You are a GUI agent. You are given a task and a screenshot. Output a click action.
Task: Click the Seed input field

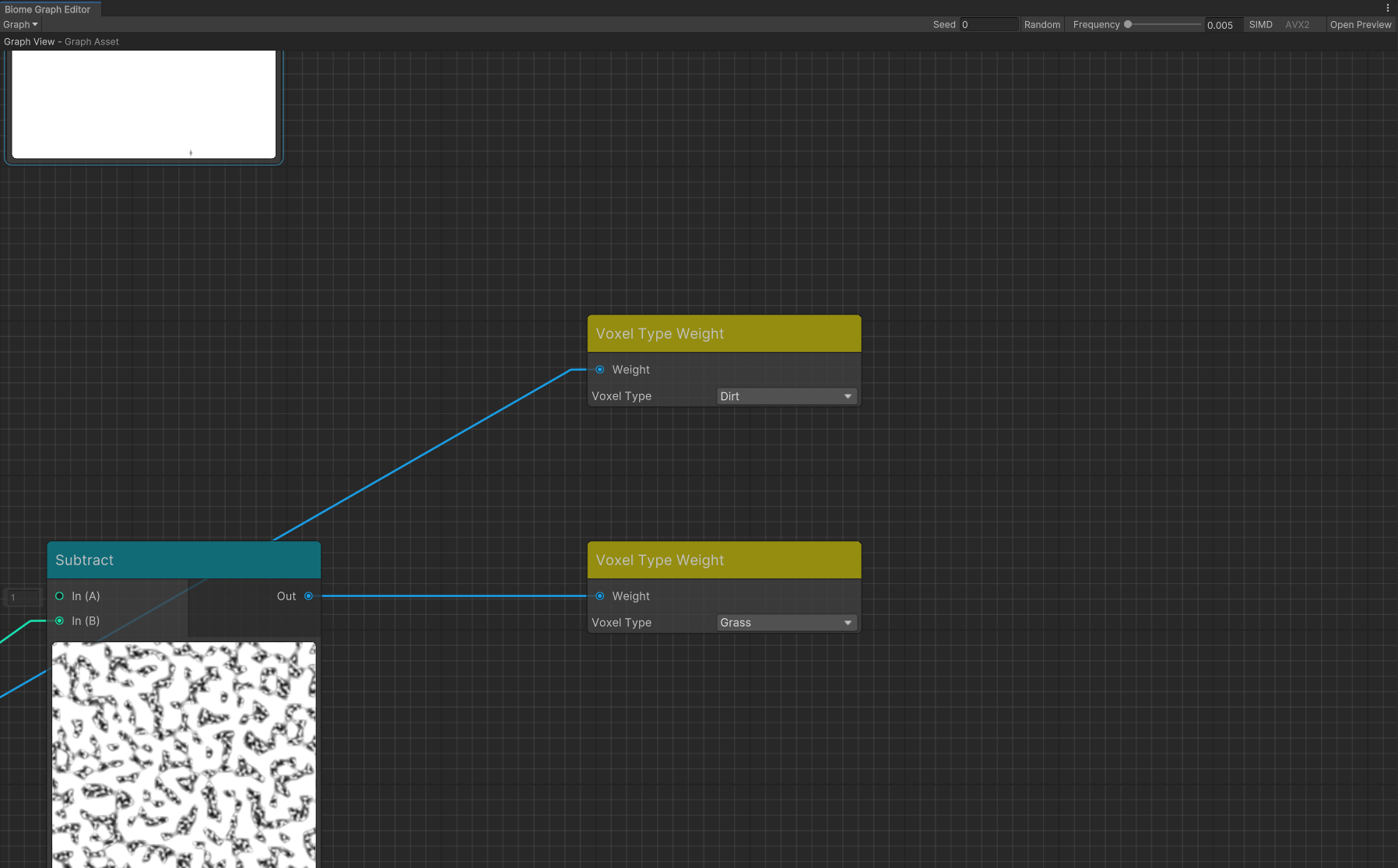[x=989, y=25]
